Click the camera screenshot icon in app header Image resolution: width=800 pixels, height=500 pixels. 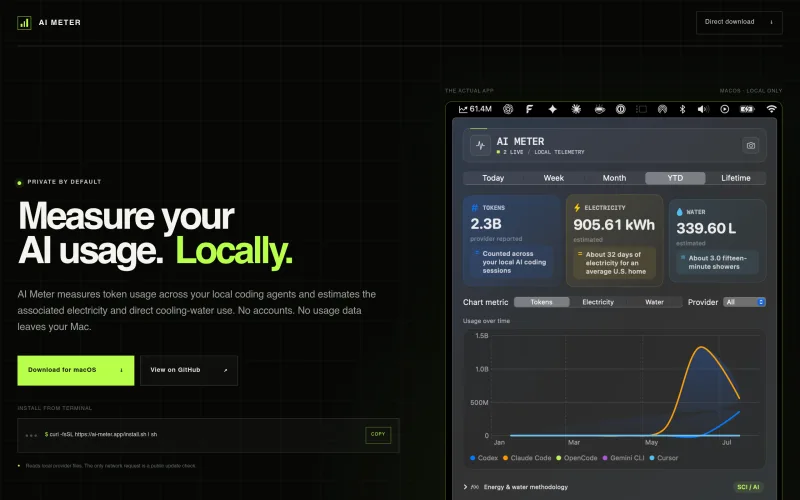[x=751, y=145]
